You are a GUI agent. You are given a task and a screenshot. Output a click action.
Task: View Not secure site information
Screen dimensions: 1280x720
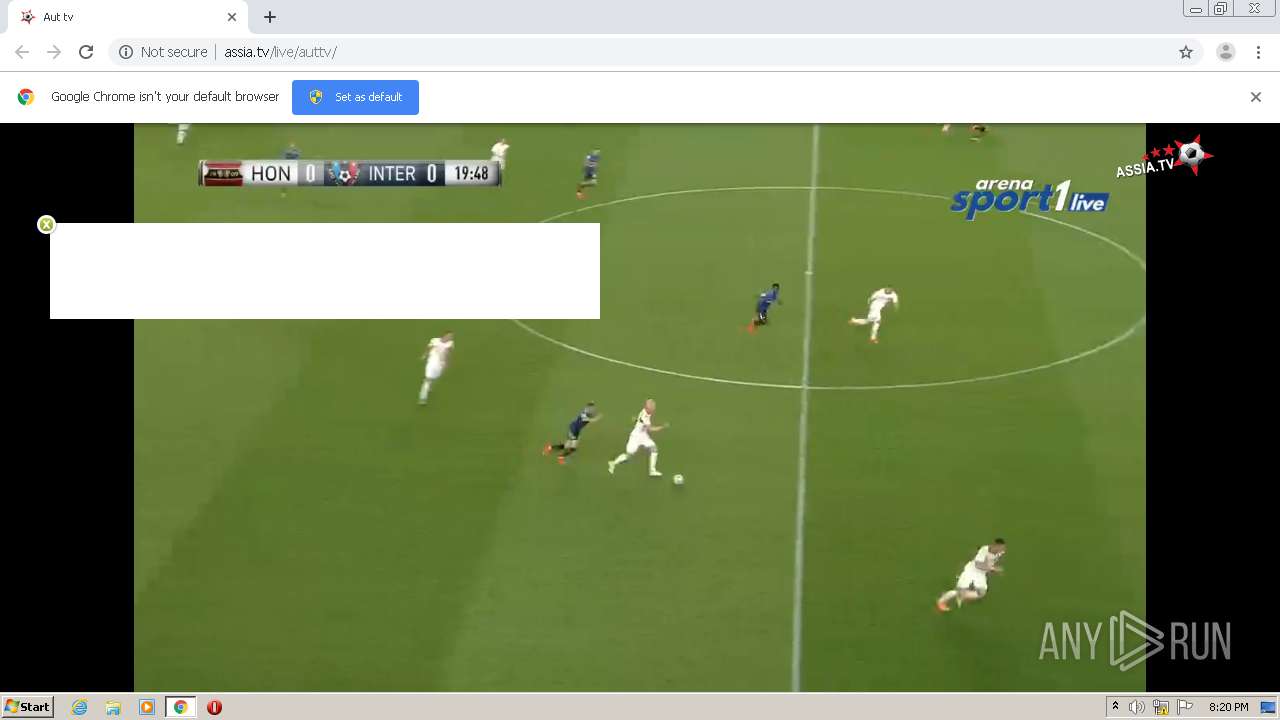point(163,52)
